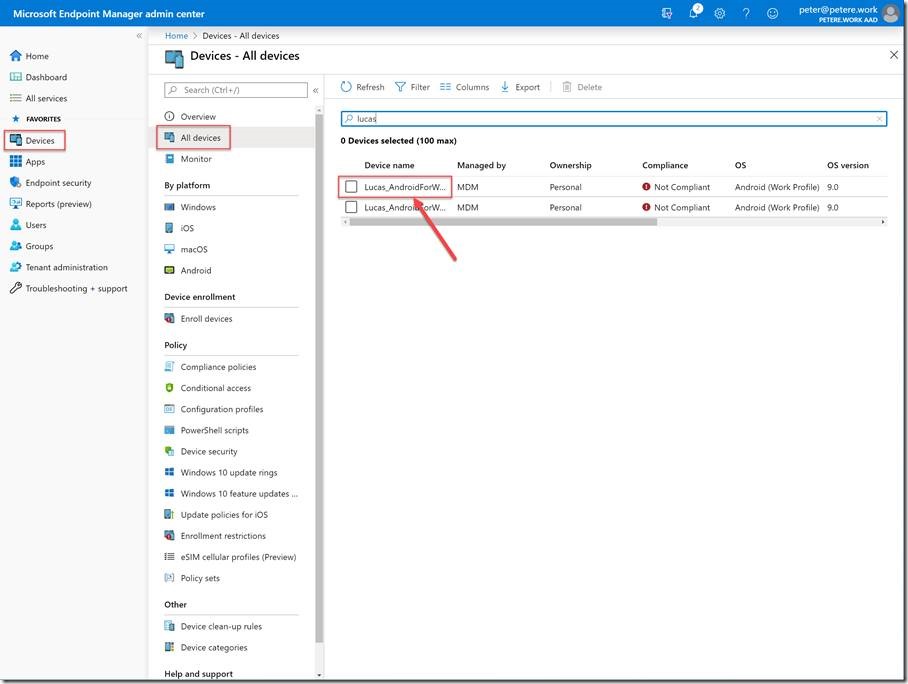
Task: Check the first Lucas_AndroidForW device checkbox
Action: point(351,187)
